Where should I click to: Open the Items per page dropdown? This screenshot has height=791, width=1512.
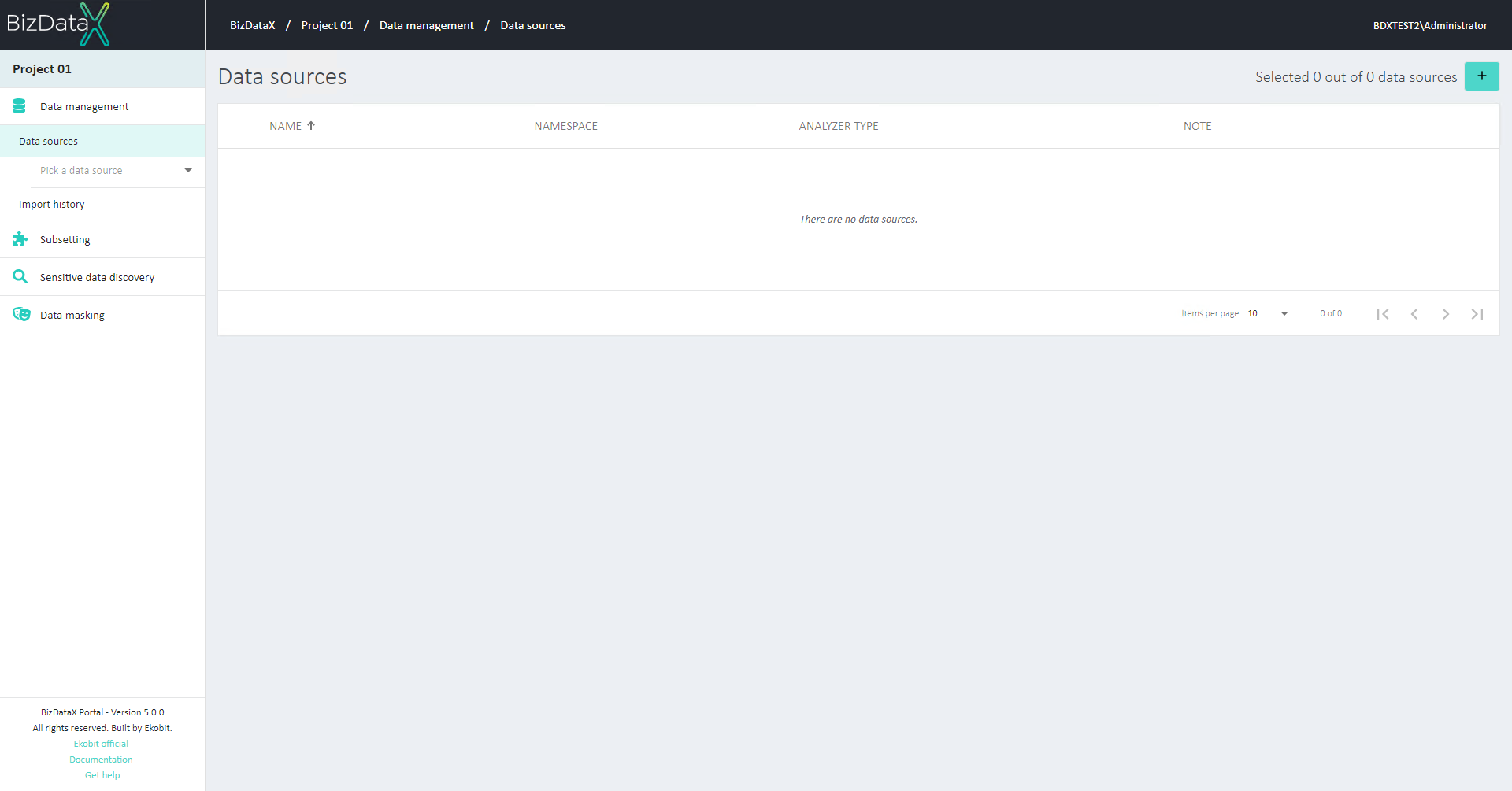(1269, 313)
